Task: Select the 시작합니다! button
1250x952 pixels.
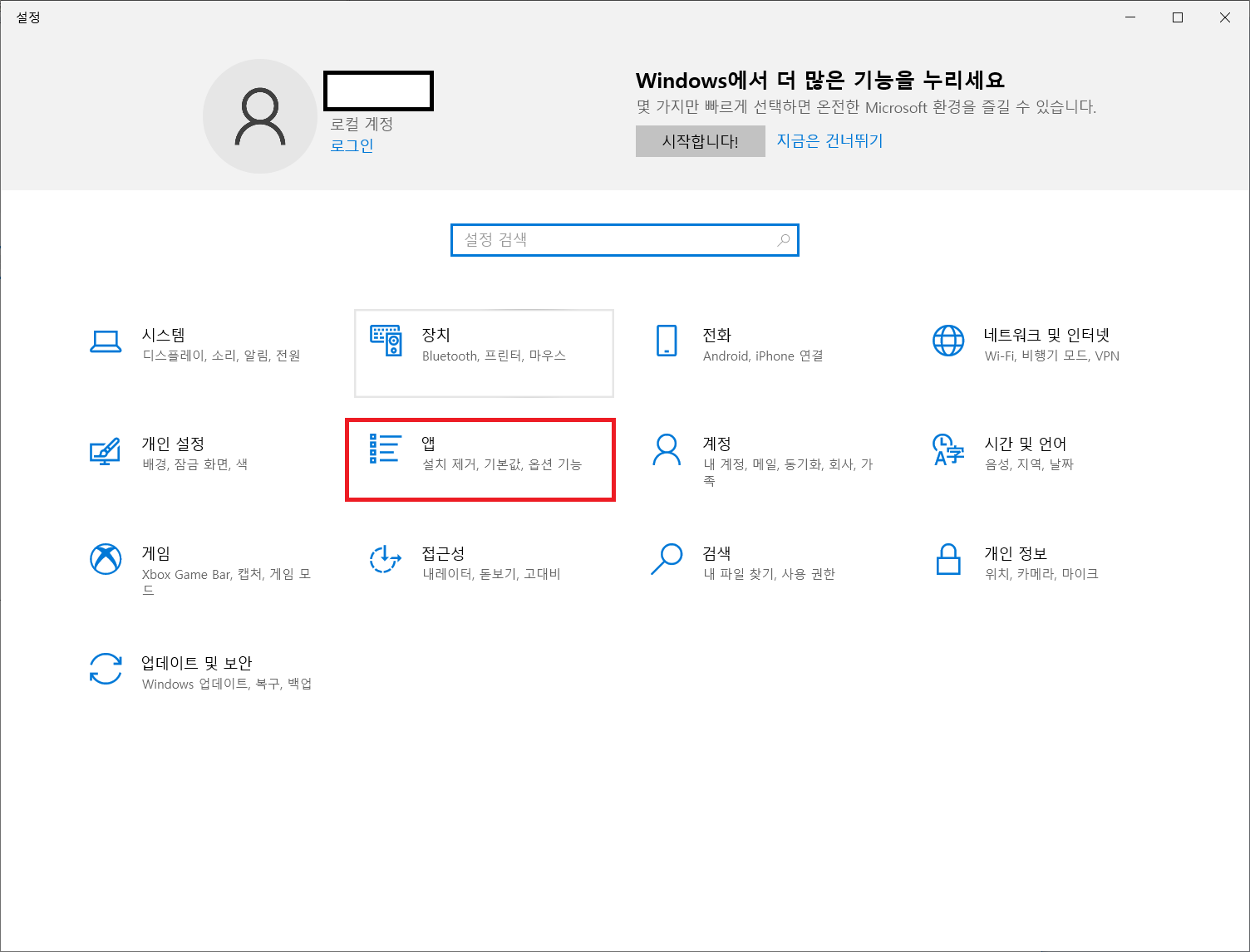Action: click(700, 140)
